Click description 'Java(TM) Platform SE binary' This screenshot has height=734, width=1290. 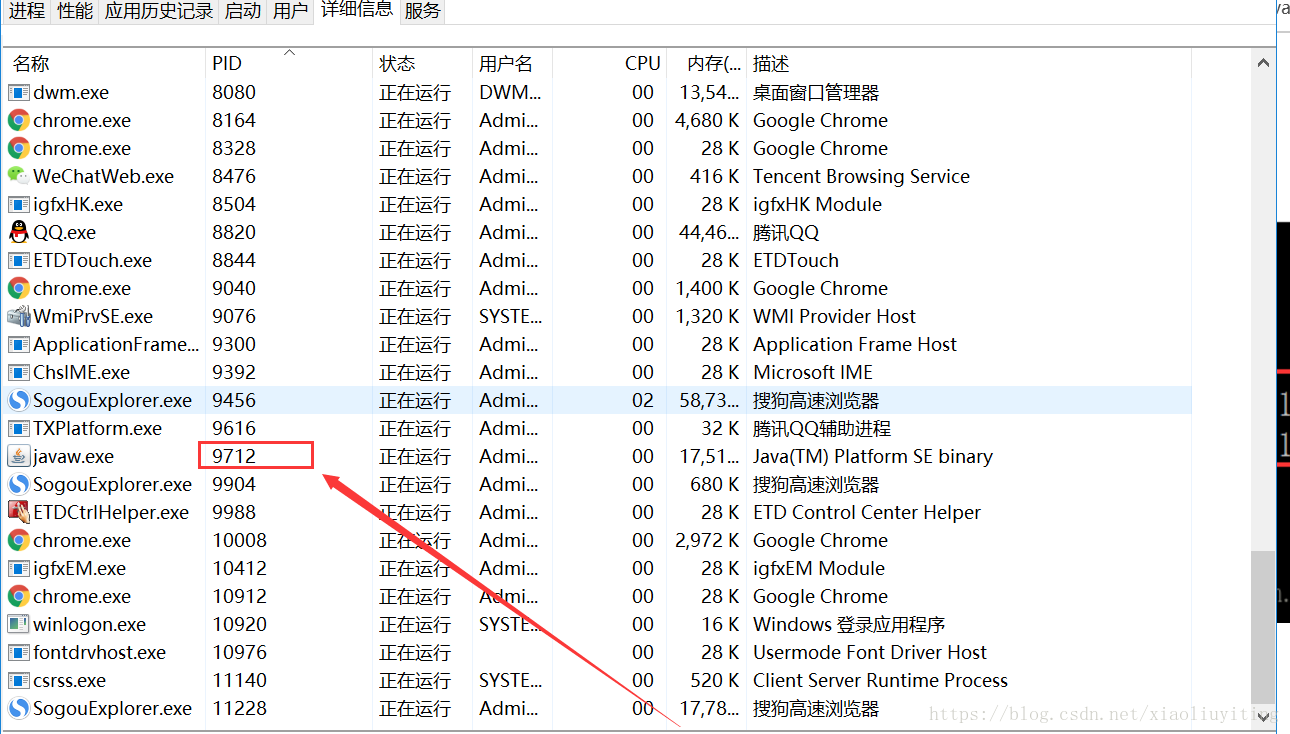(873, 456)
